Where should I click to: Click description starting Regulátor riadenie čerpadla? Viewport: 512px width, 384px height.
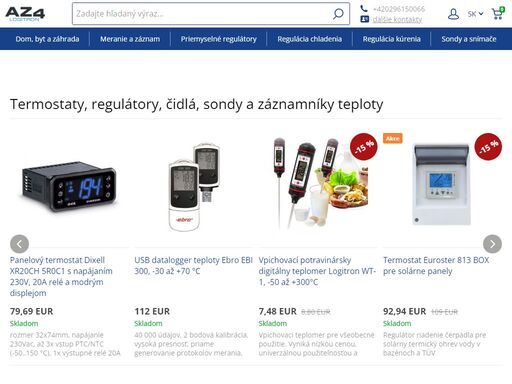[435, 344]
